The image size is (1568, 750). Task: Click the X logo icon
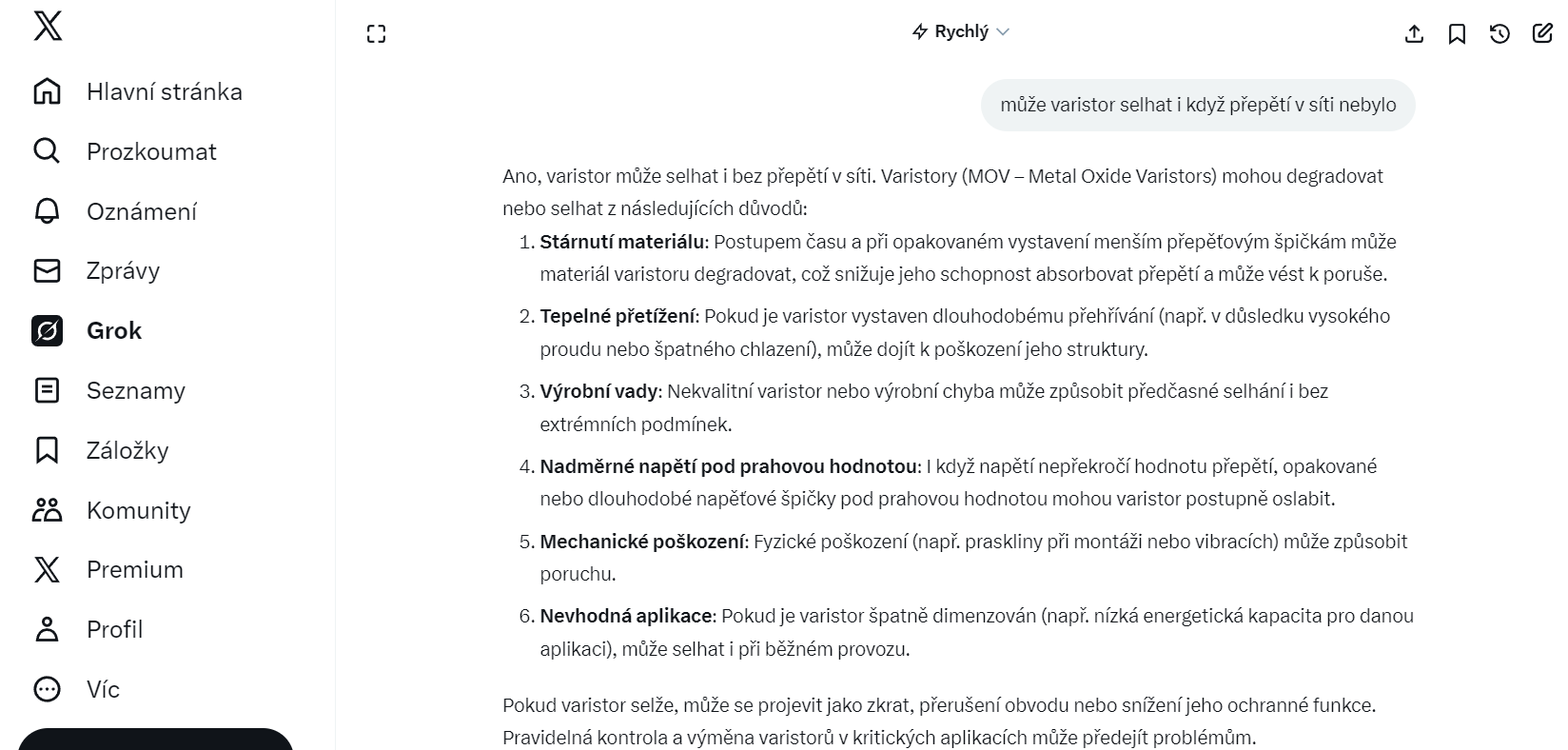[48, 27]
